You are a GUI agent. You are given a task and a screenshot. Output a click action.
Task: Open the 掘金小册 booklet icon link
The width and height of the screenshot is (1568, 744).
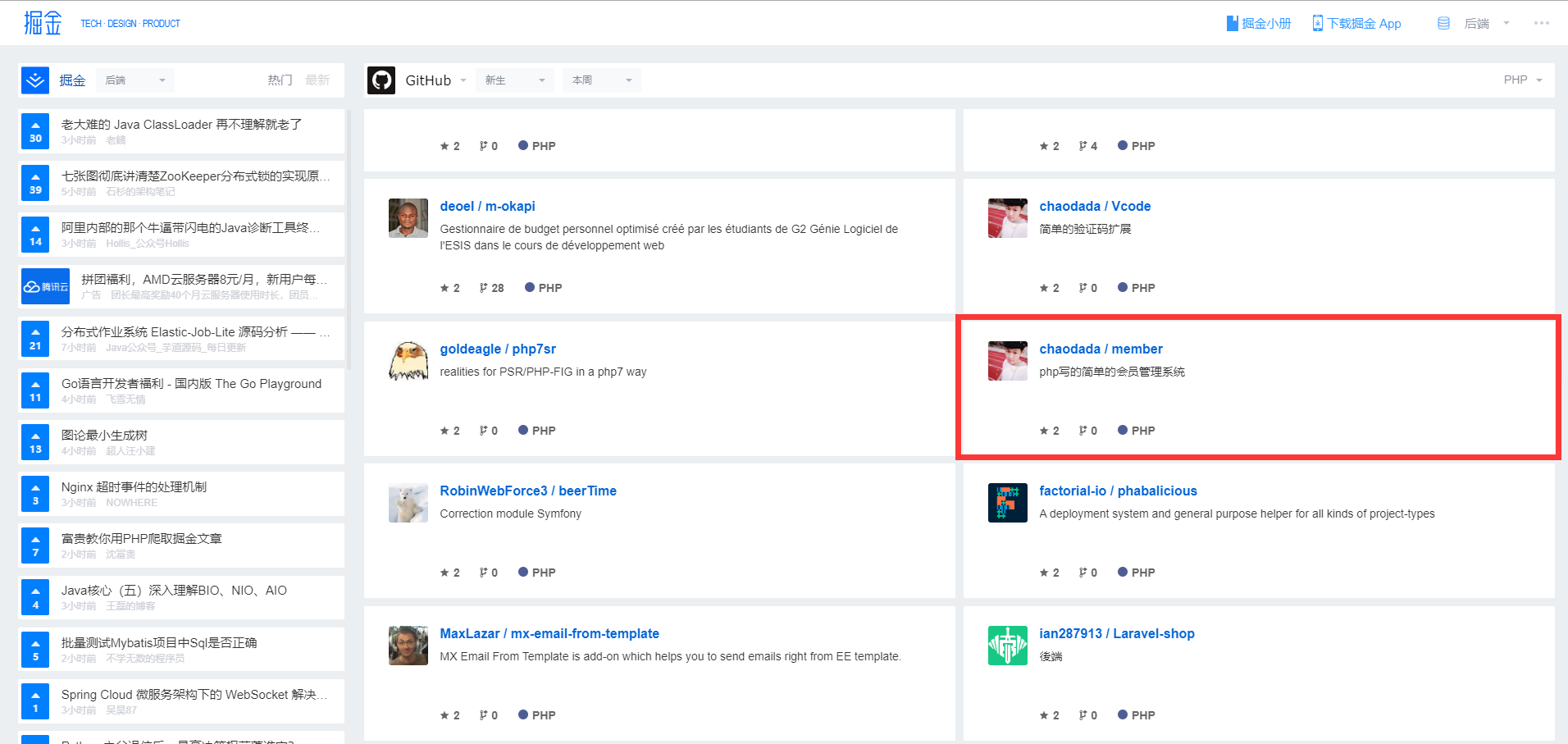pos(1232,23)
